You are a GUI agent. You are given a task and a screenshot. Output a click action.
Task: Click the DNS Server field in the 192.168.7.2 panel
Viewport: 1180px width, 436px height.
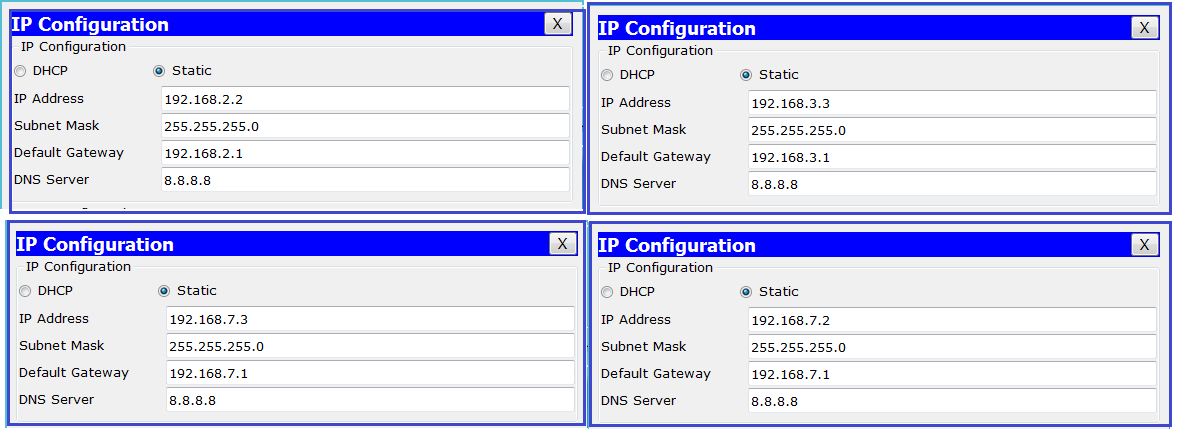[x=953, y=401]
